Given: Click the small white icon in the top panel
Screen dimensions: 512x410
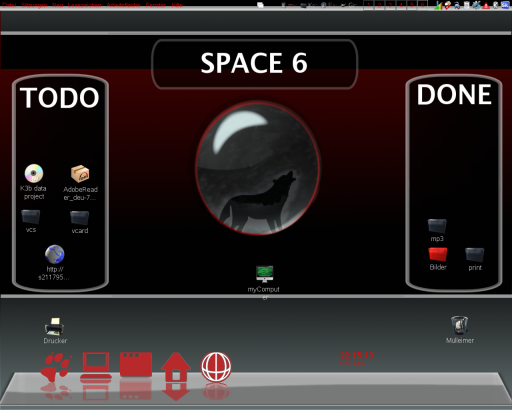Looking at the screenshot, I should point(260,5).
